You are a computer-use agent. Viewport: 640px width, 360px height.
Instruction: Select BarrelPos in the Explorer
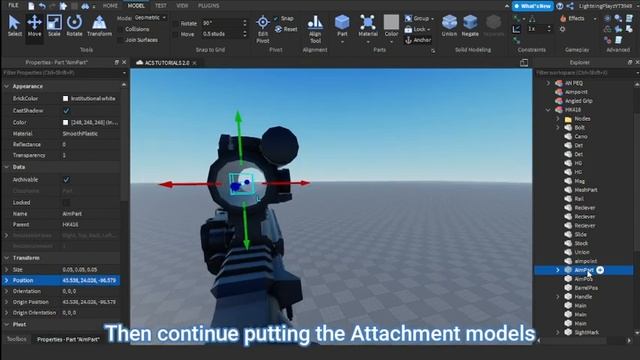586,288
